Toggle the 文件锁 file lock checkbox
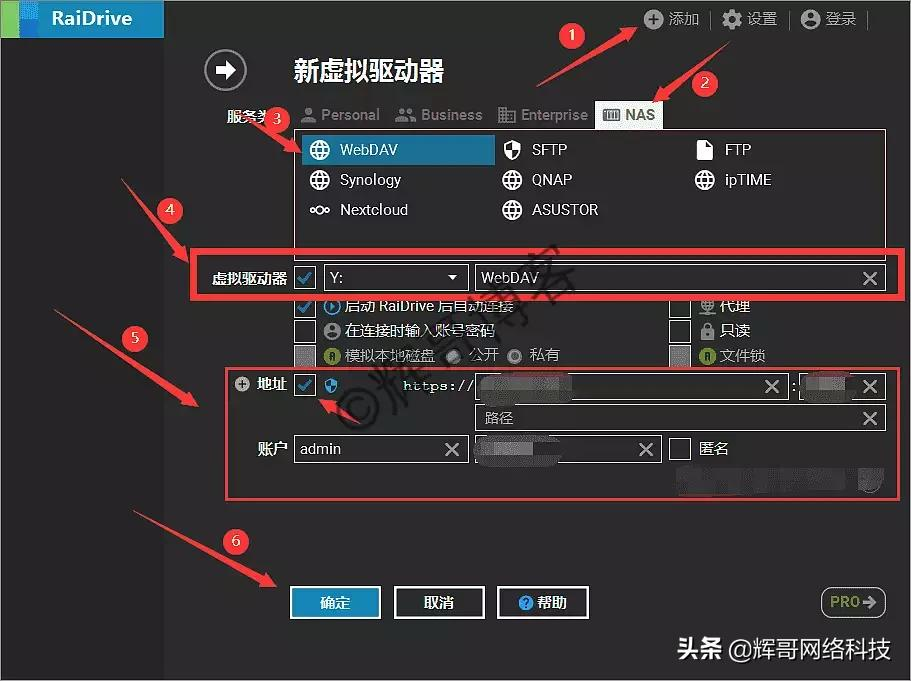The image size is (911, 681). click(680, 356)
